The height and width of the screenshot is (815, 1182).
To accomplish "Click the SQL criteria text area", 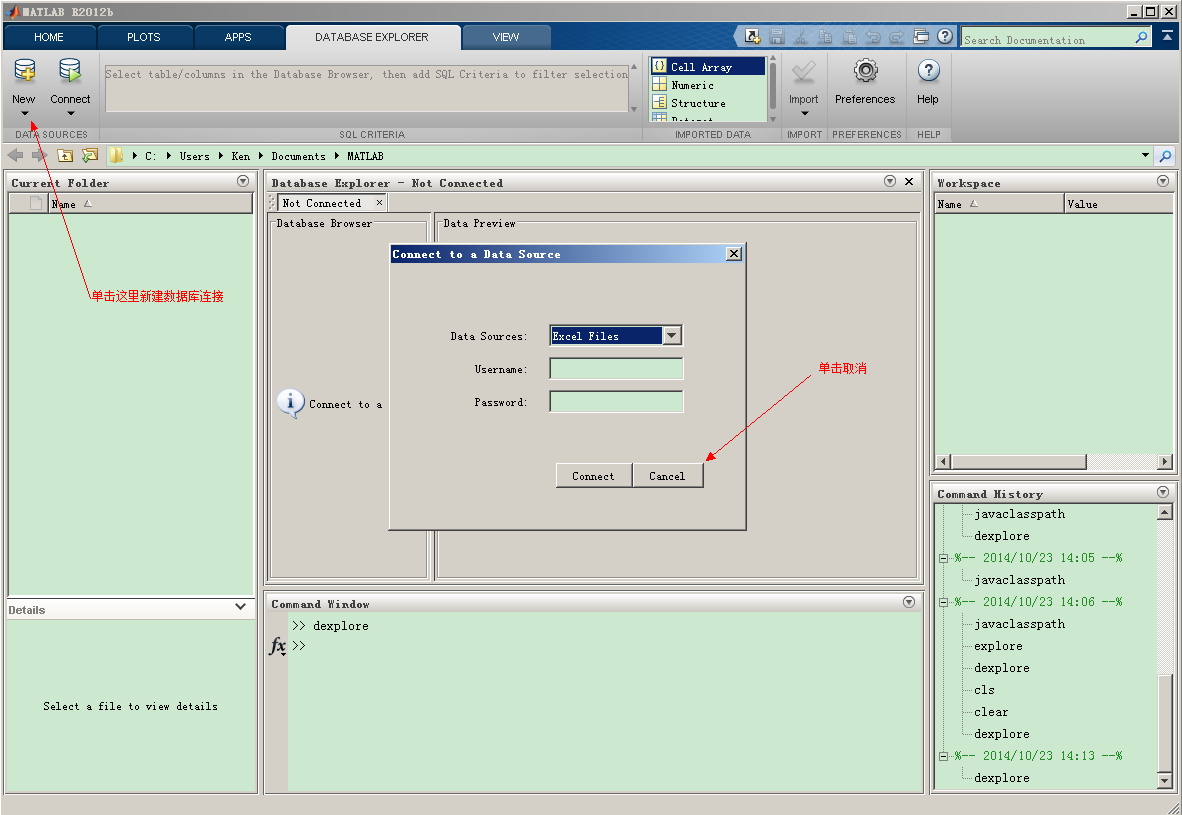I will coord(367,88).
